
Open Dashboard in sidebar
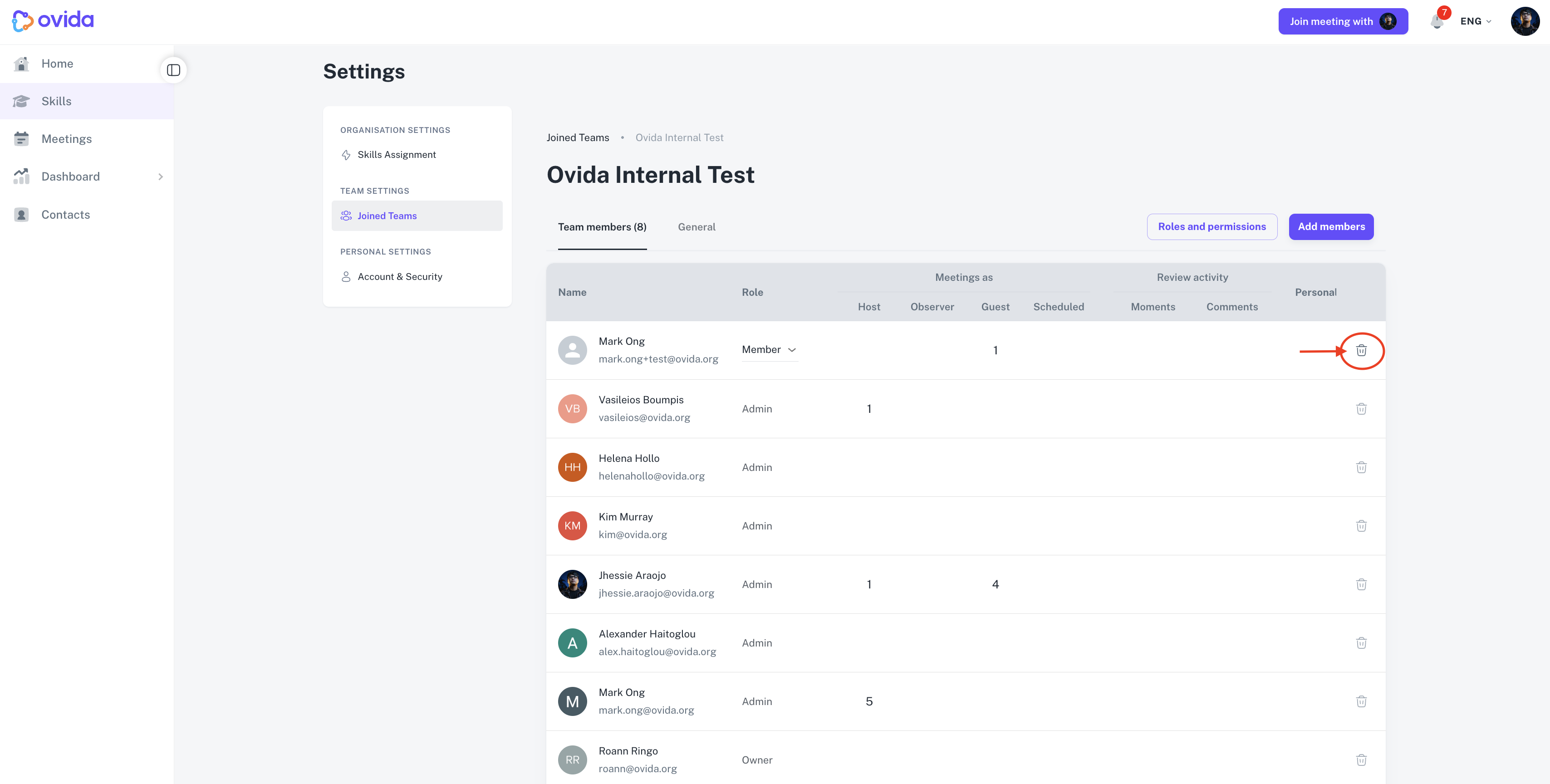87,176
